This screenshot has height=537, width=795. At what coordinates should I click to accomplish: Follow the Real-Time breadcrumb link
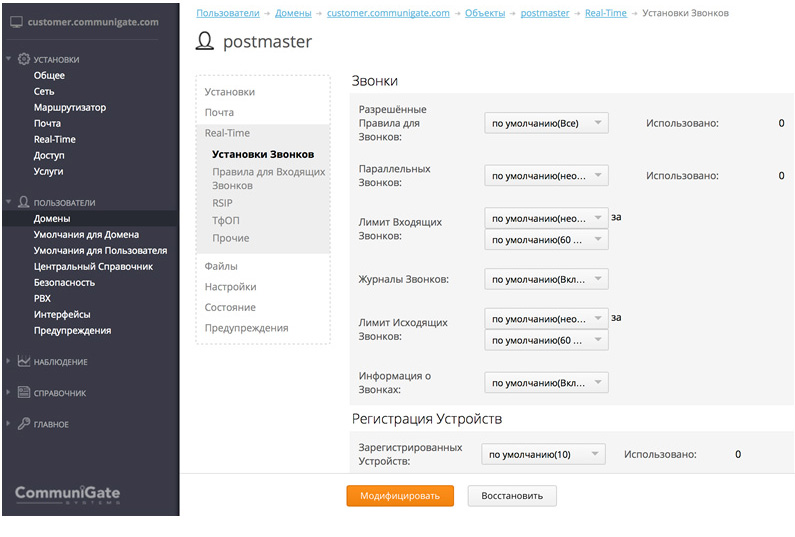(x=606, y=13)
